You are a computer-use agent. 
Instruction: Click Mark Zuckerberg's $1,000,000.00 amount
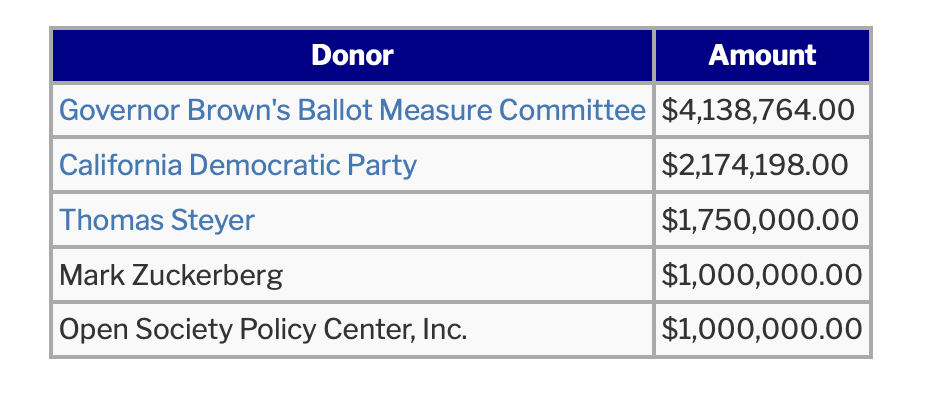[x=762, y=275]
